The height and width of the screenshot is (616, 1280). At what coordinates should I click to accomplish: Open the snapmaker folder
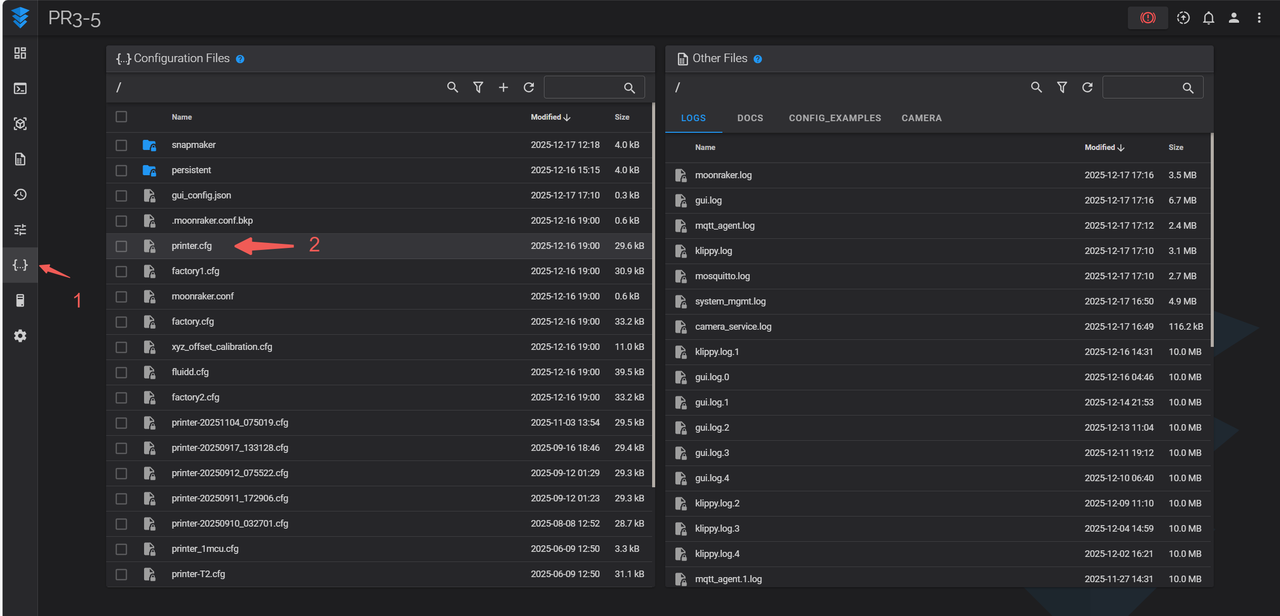tap(193, 145)
